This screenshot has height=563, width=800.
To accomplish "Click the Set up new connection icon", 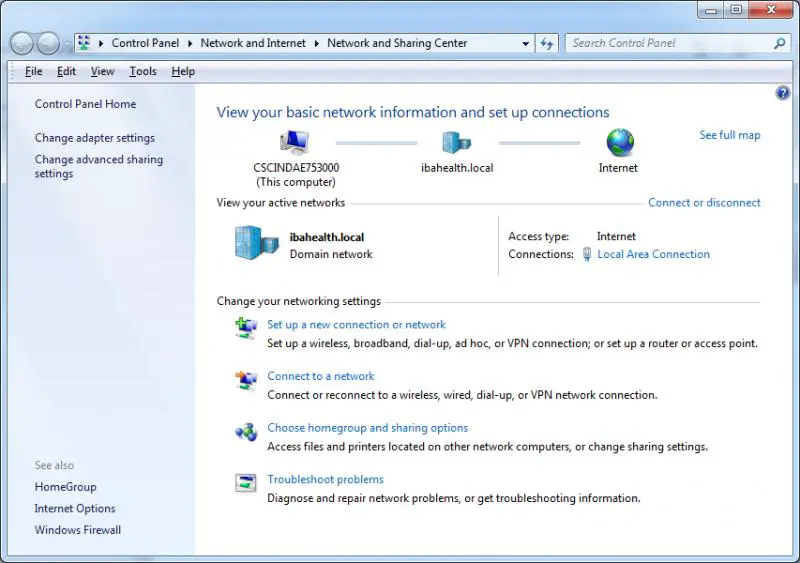I will point(246,328).
